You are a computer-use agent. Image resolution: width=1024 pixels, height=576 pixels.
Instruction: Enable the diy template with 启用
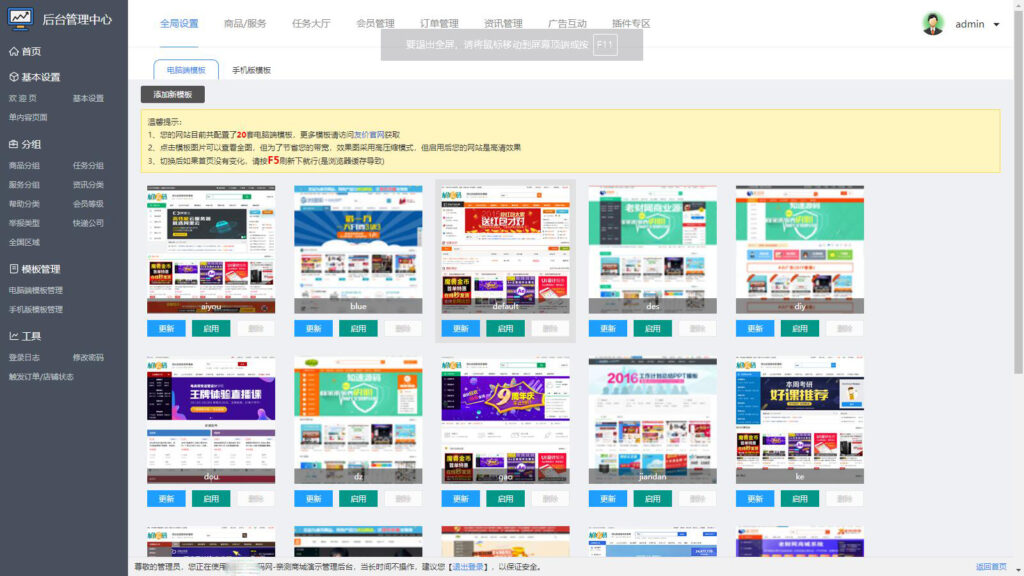pos(799,328)
